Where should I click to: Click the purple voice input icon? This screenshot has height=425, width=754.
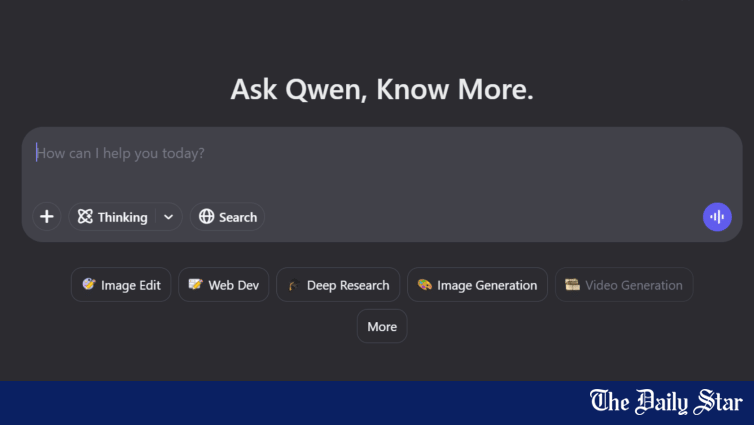click(x=717, y=217)
